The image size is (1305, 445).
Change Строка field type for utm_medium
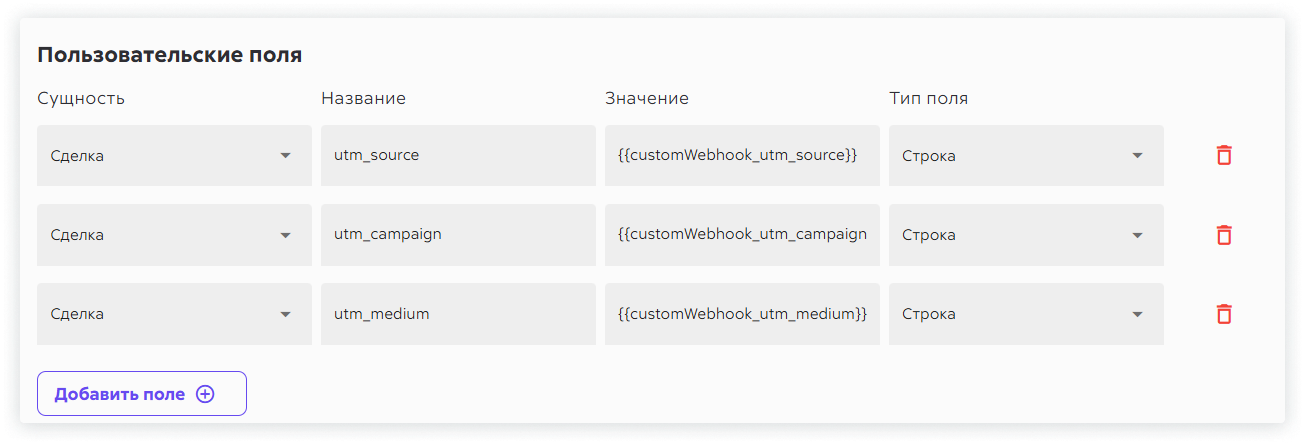(1026, 314)
